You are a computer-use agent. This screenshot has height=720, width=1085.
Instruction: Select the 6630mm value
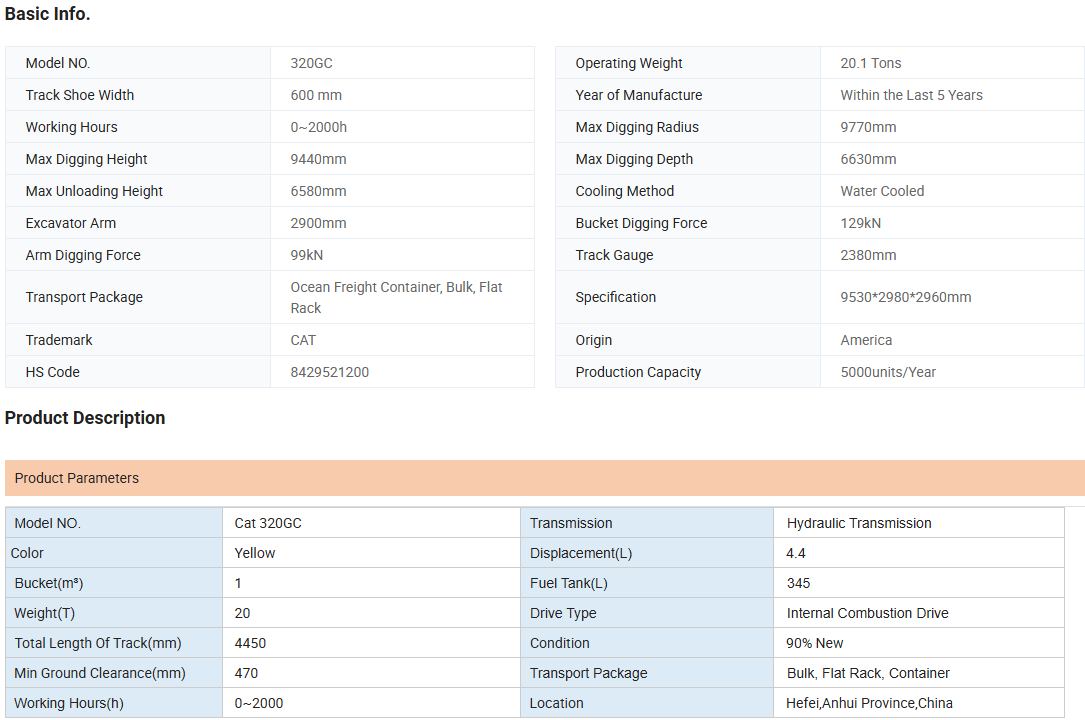[x=868, y=159]
